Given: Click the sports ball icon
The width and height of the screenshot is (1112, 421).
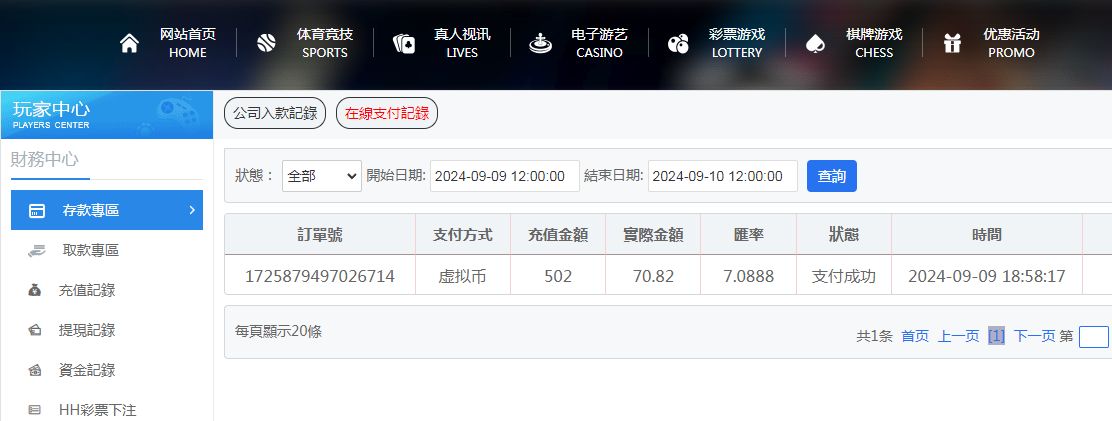Looking at the screenshot, I should point(266,43).
